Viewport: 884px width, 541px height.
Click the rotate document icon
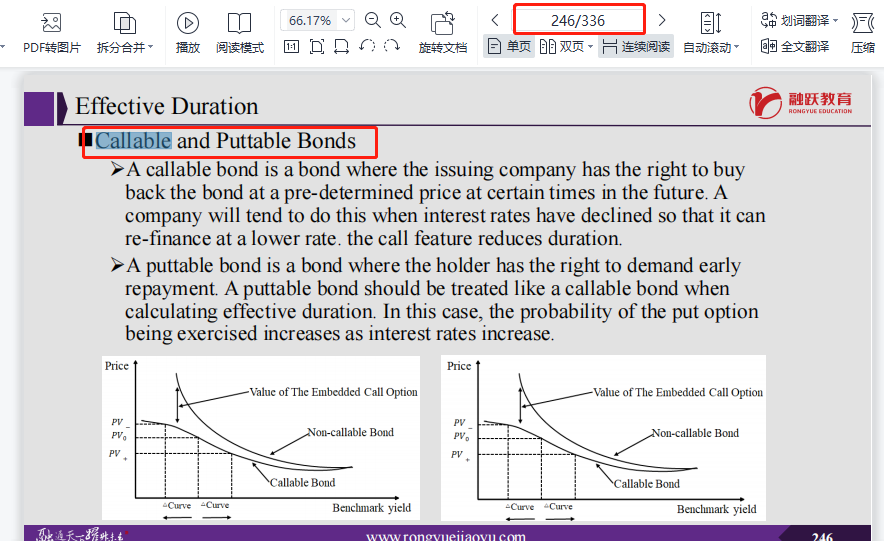coord(442,23)
